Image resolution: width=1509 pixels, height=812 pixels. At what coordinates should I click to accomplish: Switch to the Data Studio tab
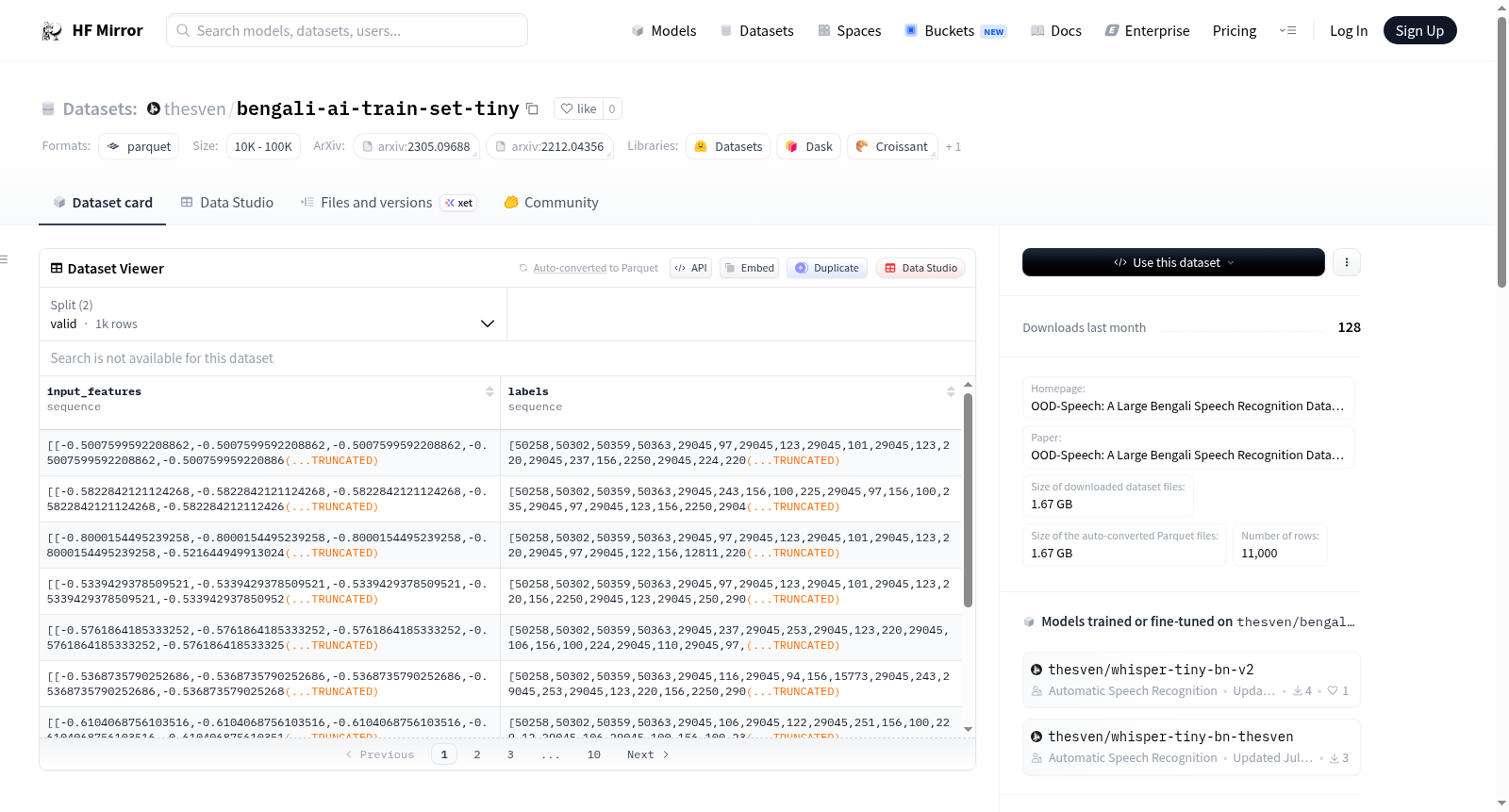coord(226,203)
